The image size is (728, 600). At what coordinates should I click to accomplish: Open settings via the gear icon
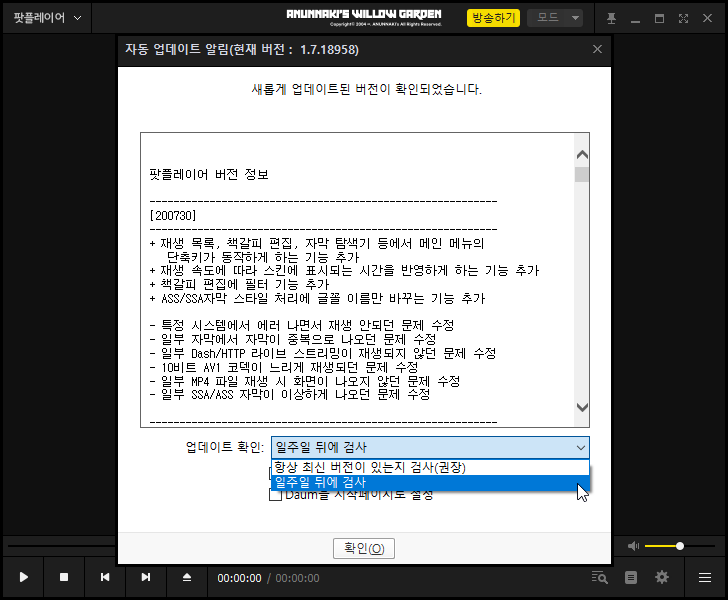[662, 577]
